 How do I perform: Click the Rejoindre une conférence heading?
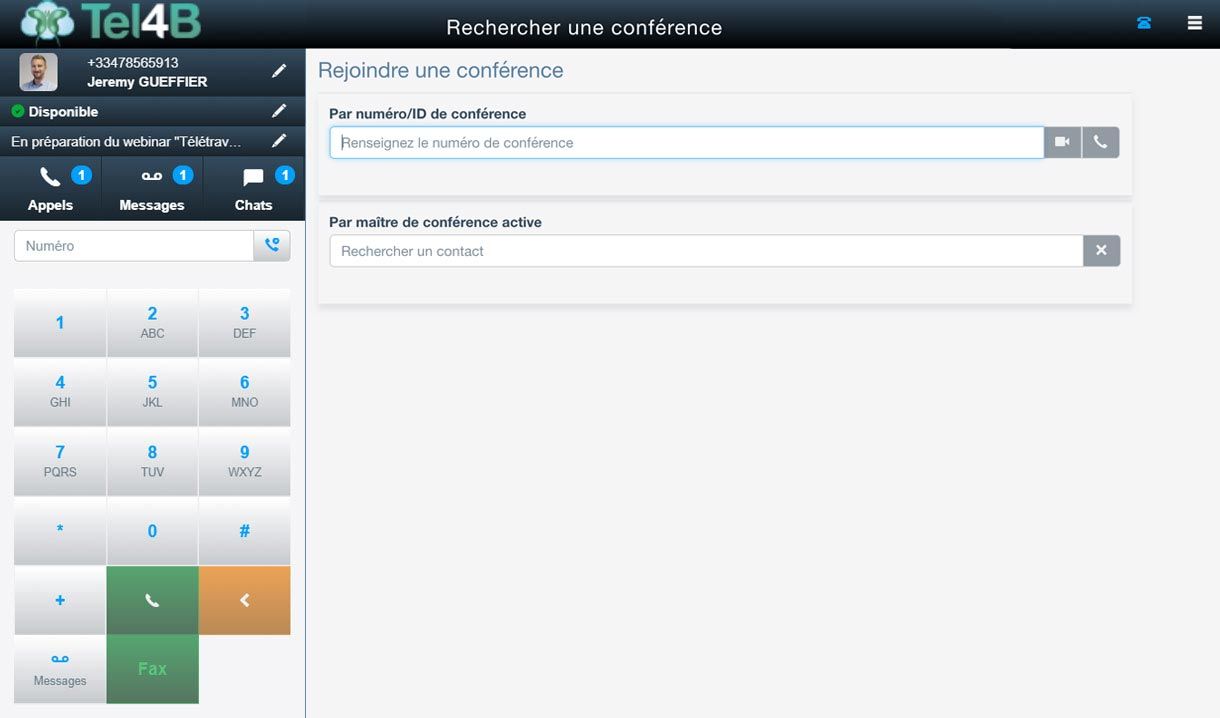(x=441, y=71)
